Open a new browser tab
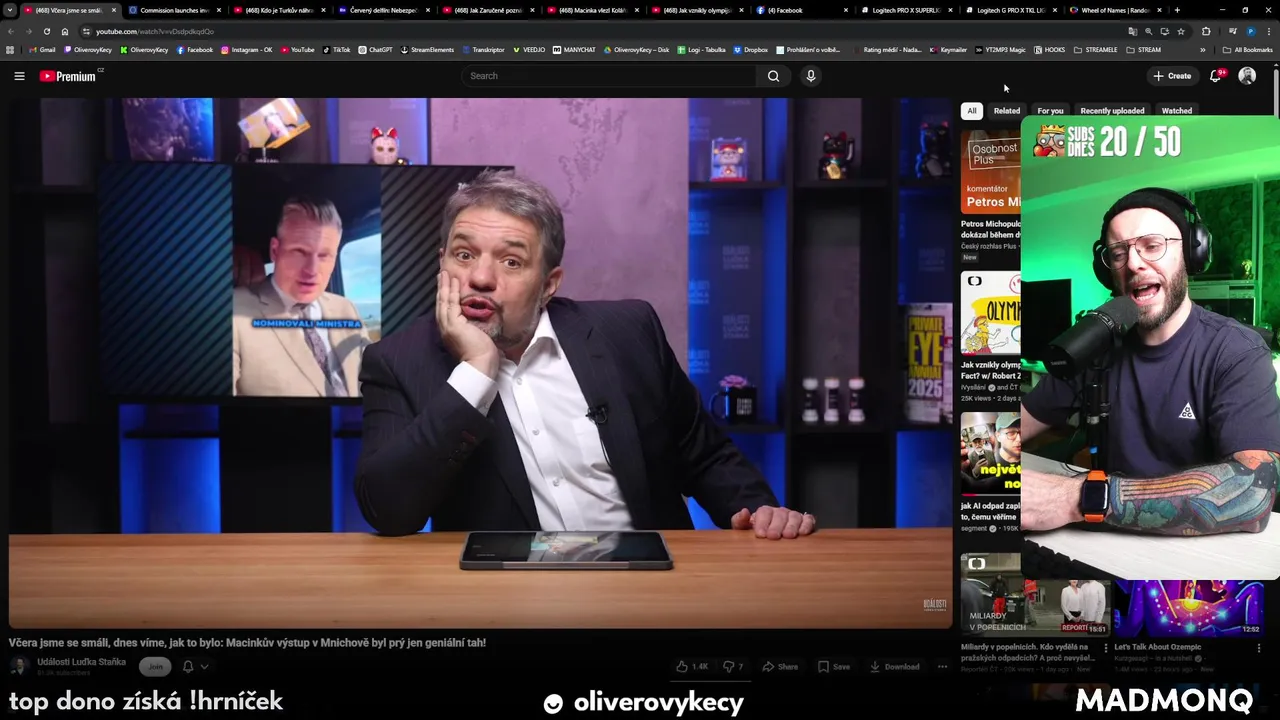The height and width of the screenshot is (720, 1280). [1177, 10]
